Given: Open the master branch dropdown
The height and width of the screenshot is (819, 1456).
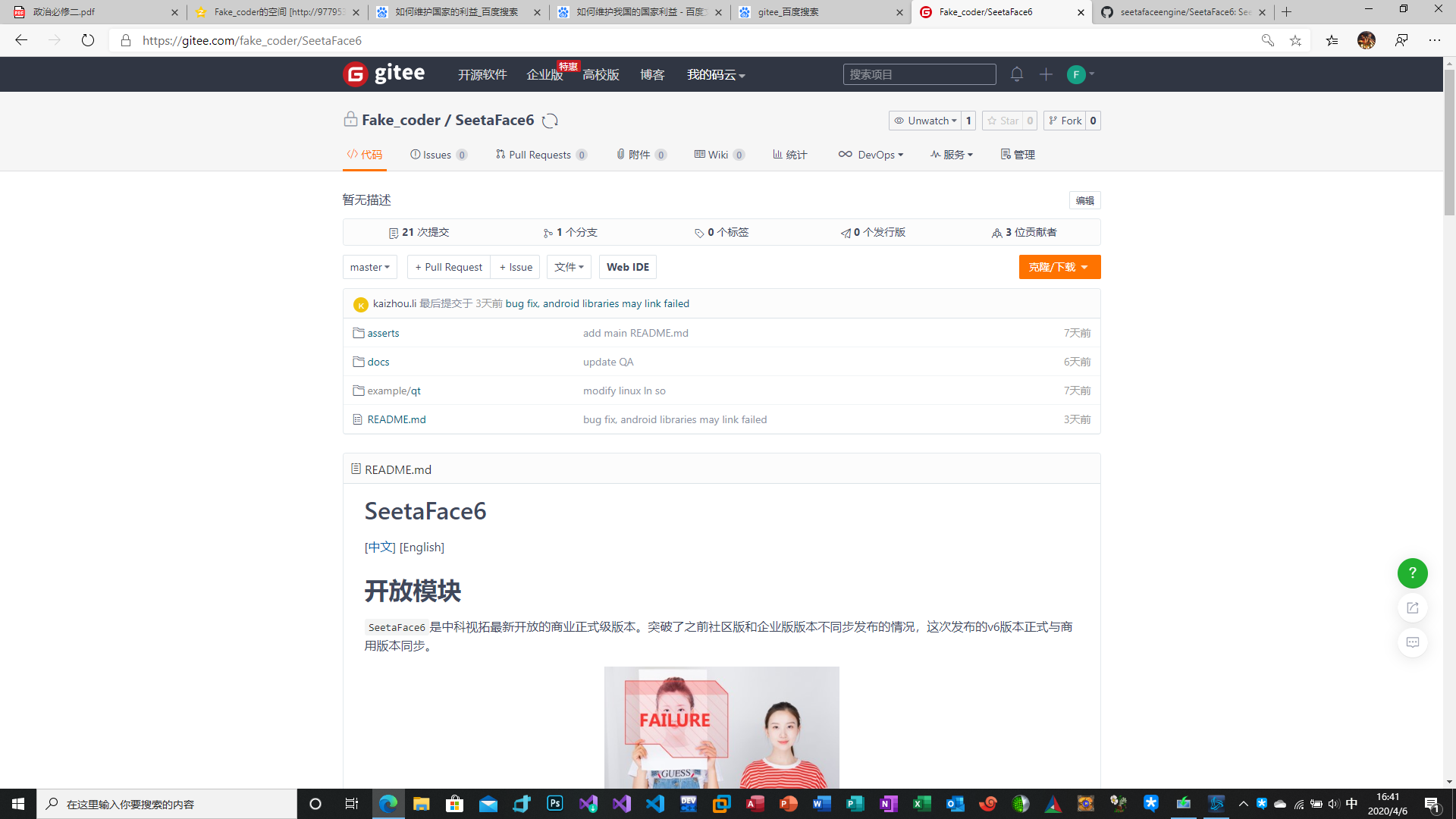Looking at the screenshot, I should click(369, 267).
